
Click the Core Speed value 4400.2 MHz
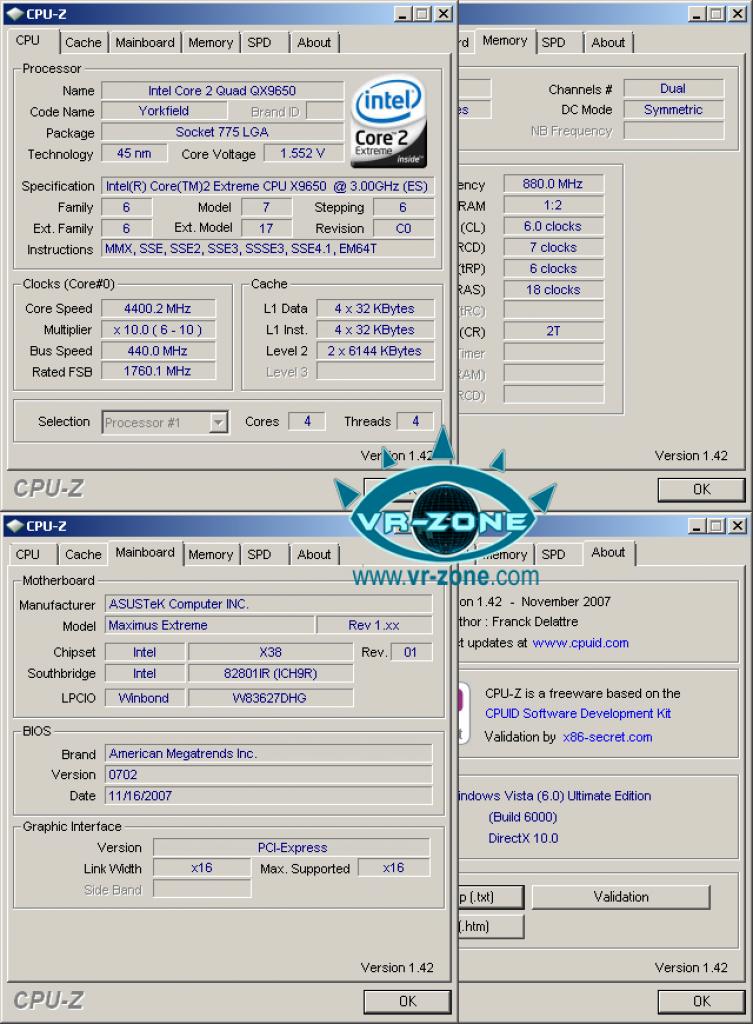[157, 308]
